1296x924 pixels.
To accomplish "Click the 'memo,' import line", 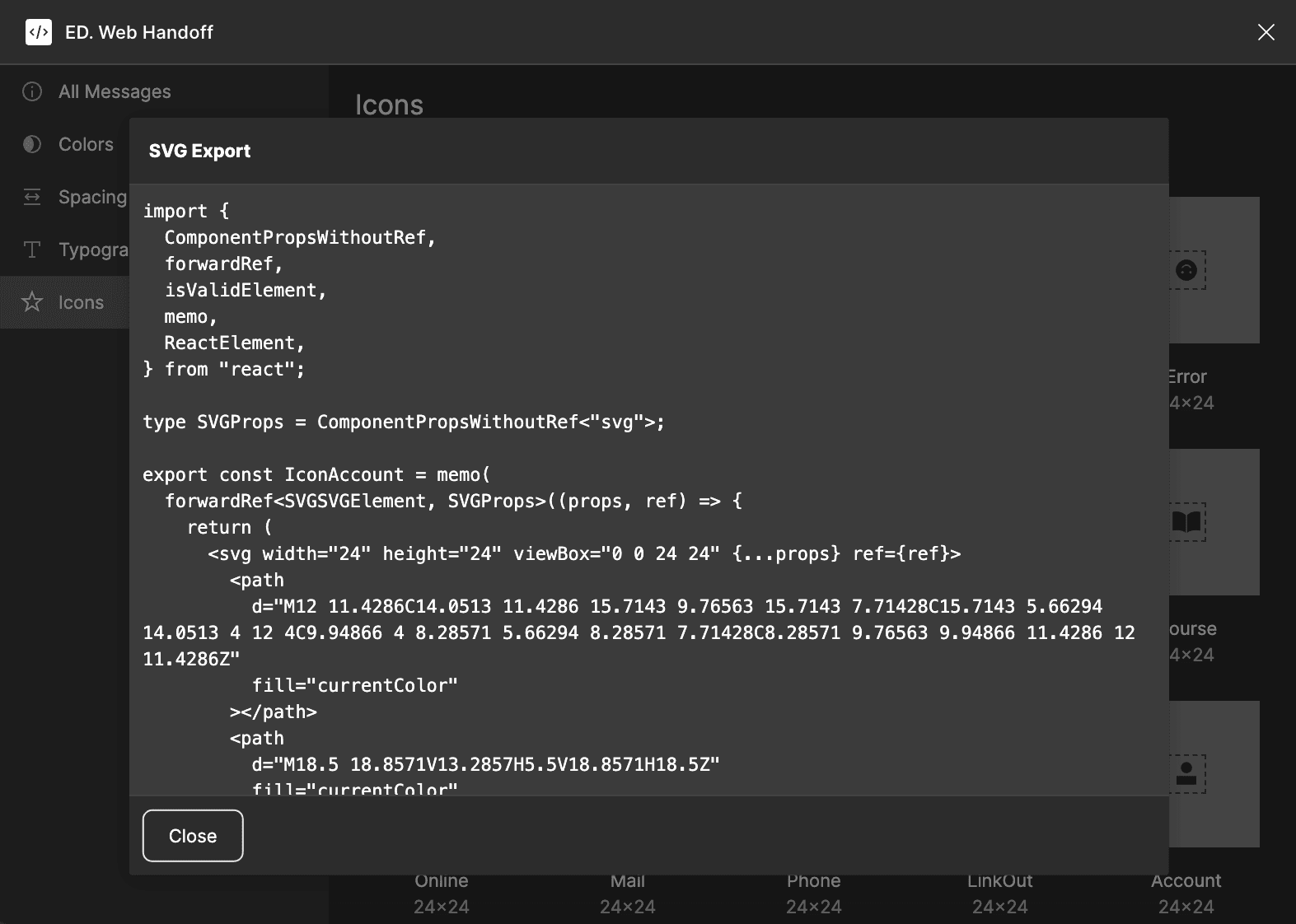I will point(190,317).
